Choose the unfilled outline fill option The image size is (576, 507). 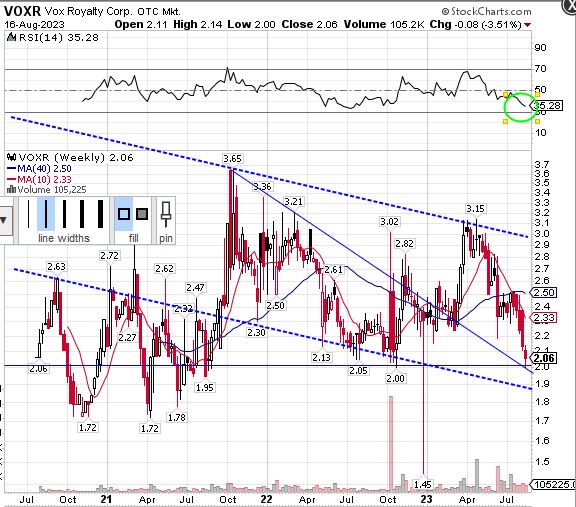[124, 214]
